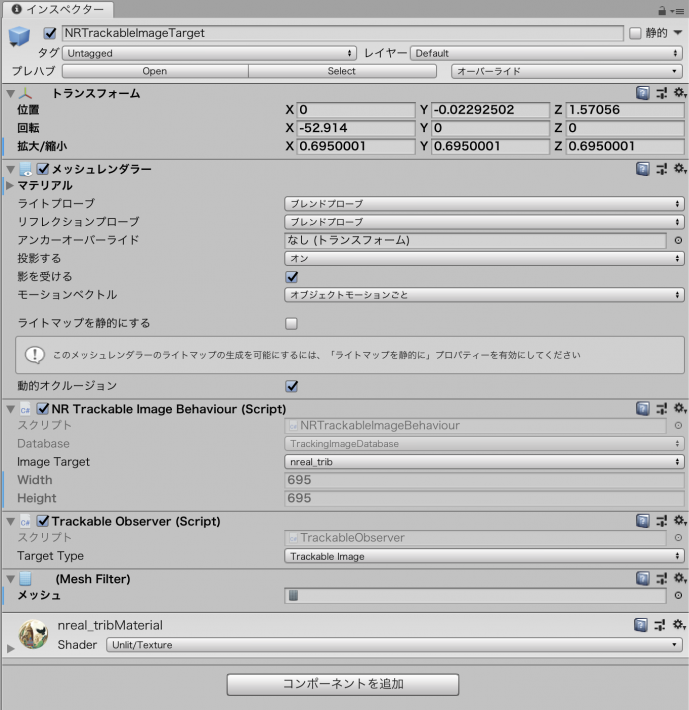Select the インスペクター tab
The image size is (689, 710).
pos(58,10)
